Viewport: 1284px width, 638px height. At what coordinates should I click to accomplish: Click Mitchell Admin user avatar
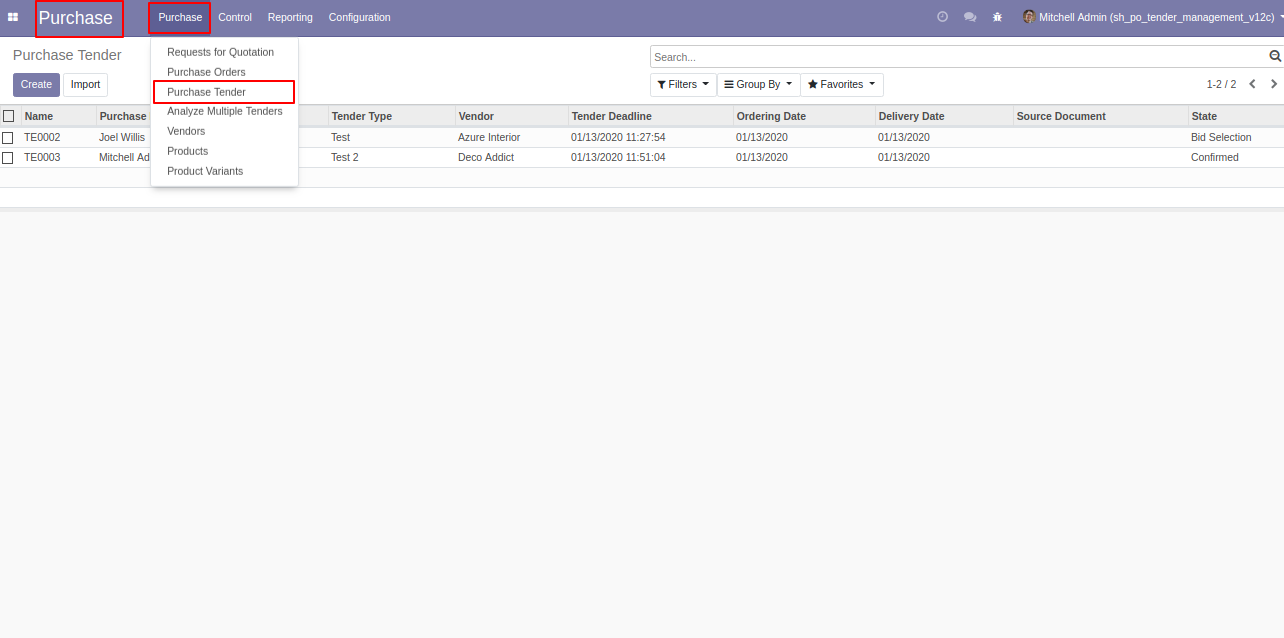click(1029, 17)
